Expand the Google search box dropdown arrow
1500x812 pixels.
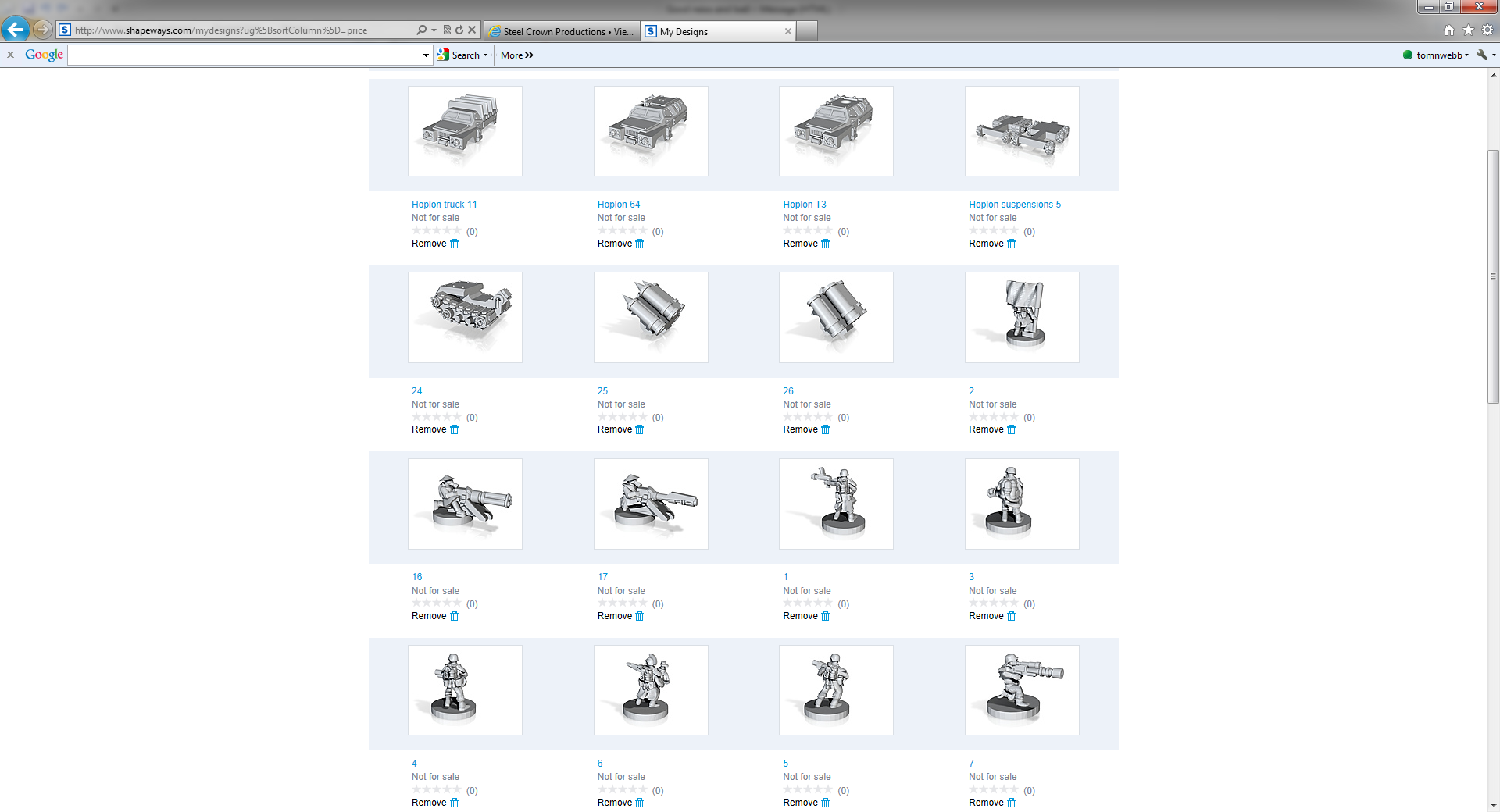click(x=426, y=55)
